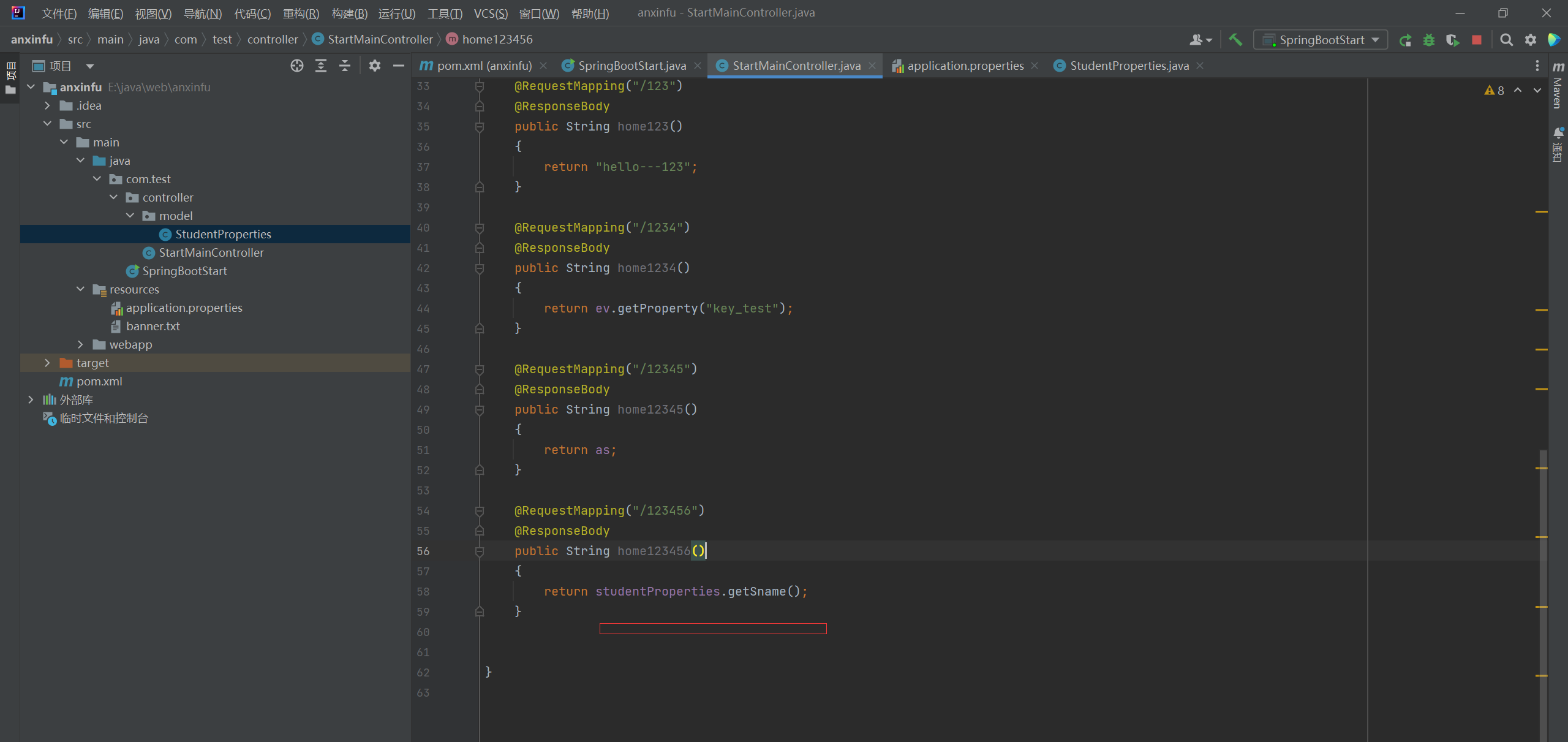Collapse the resources folder
Viewport: 1568px width, 742px height.
(x=80, y=289)
